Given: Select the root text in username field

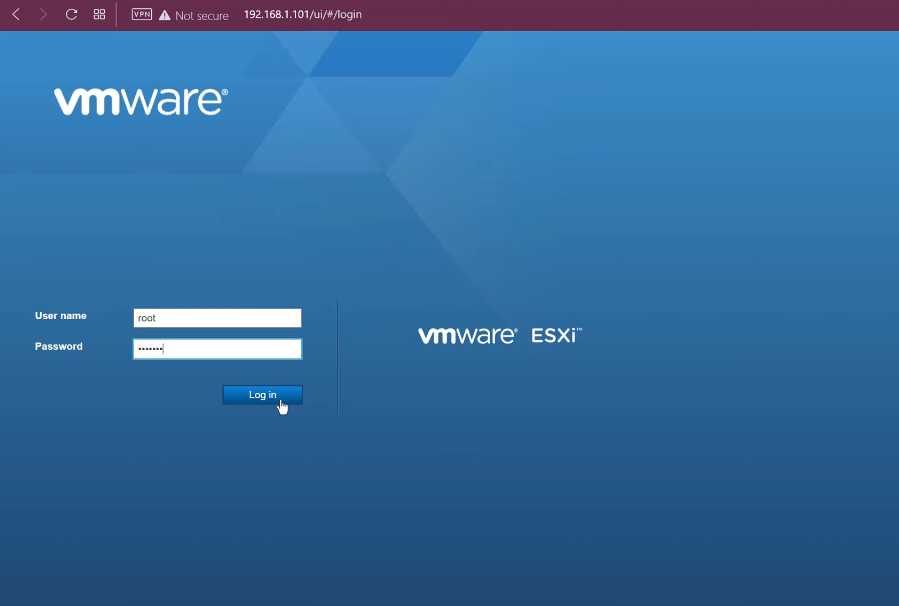Looking at the screenshot, I should (146, 317).
